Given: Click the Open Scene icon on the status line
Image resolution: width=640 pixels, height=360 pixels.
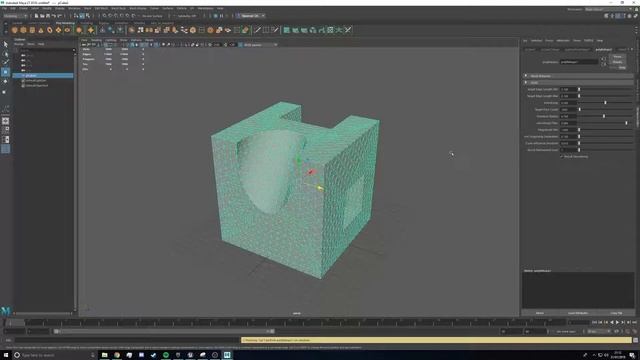Looking at the screenshot, I should pos(42,16).
